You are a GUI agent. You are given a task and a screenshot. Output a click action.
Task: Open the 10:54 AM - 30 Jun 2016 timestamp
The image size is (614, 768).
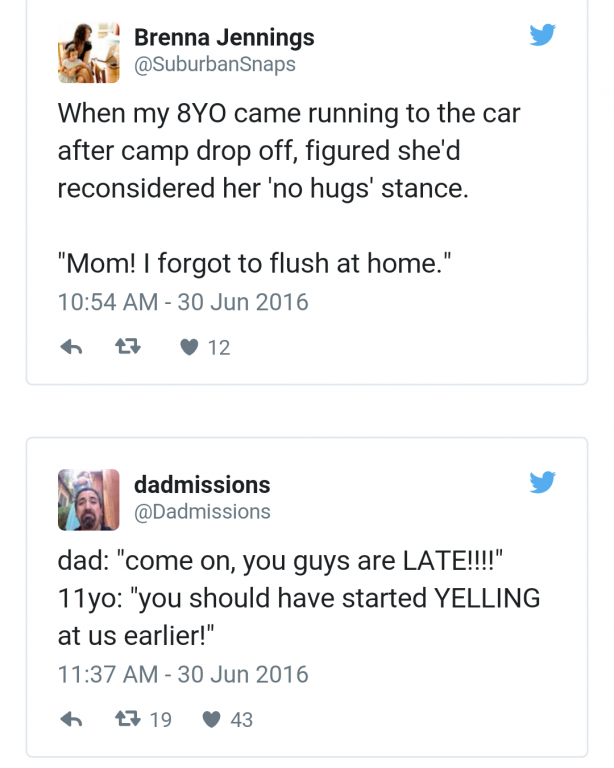(183, 301)
